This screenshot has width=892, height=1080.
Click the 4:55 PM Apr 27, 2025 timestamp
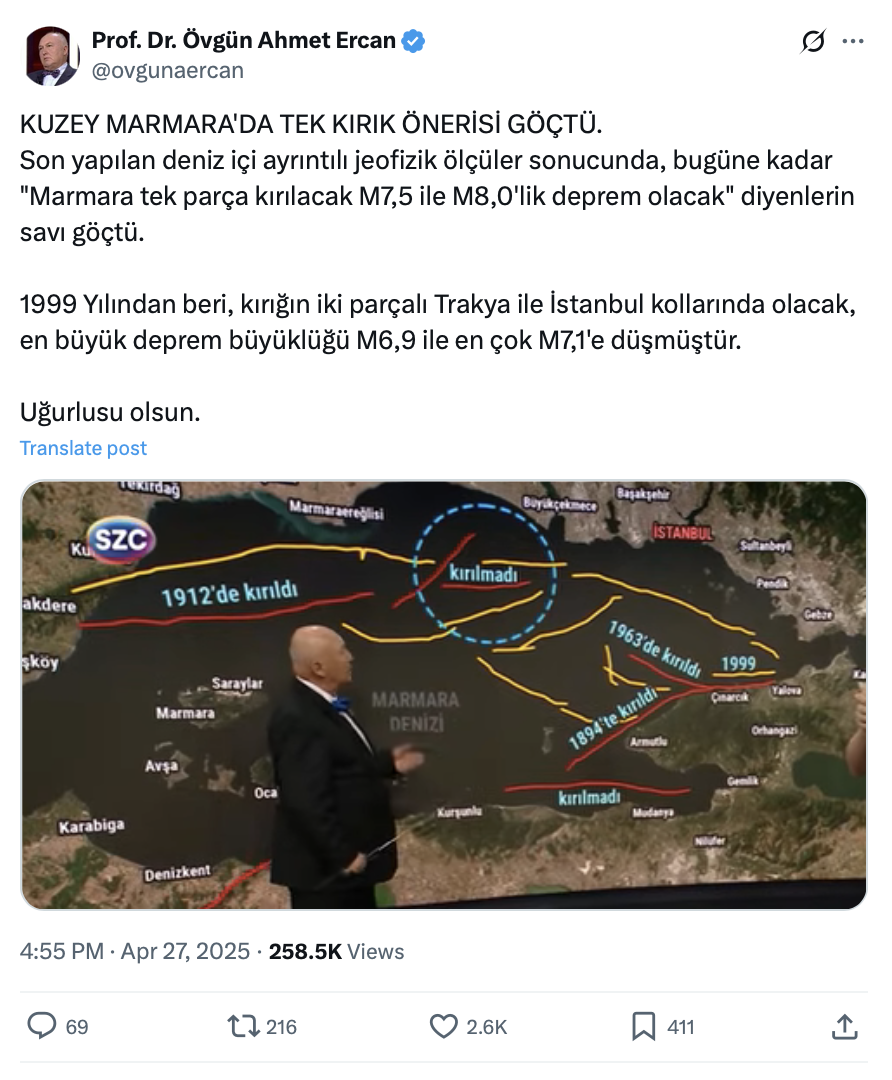tap(135, 951)
